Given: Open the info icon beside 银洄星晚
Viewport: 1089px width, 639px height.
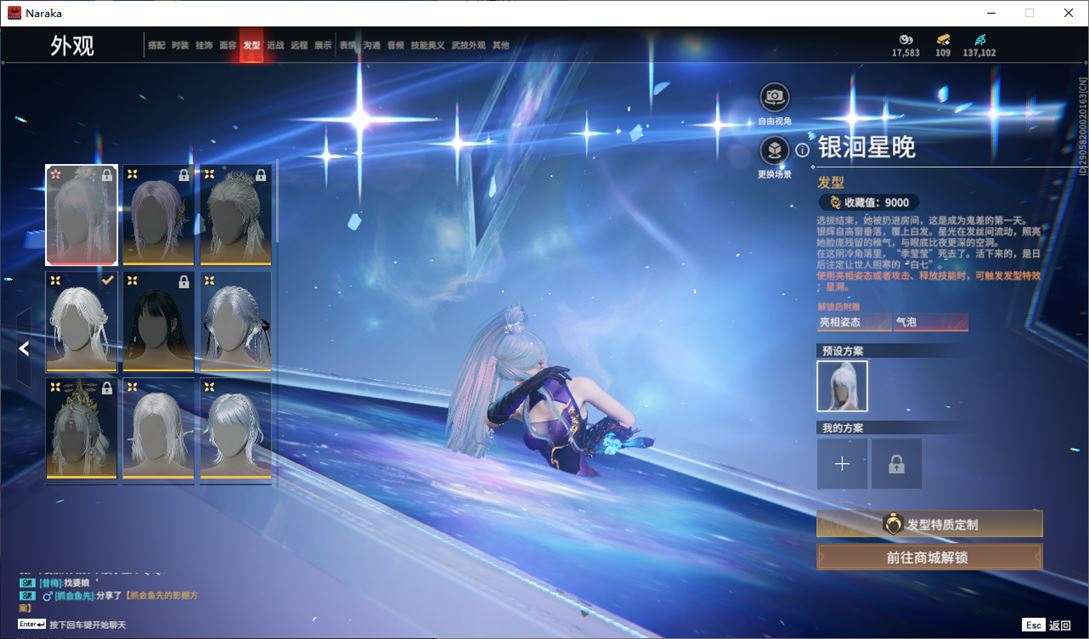Looking at the screenshot, I should pyautogui.click(x=802, y=149).
